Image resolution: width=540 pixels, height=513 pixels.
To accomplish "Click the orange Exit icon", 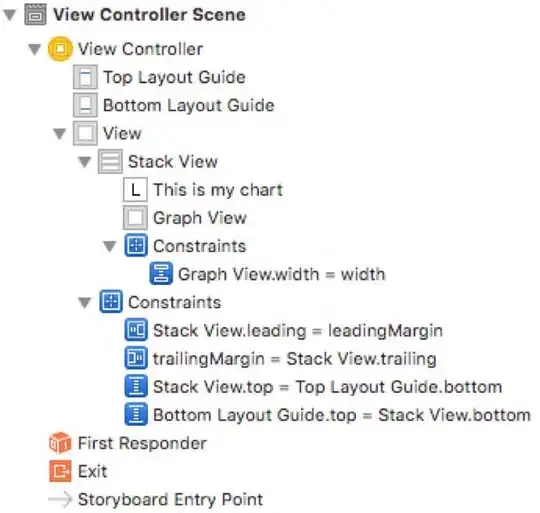I will click(60, 471).
